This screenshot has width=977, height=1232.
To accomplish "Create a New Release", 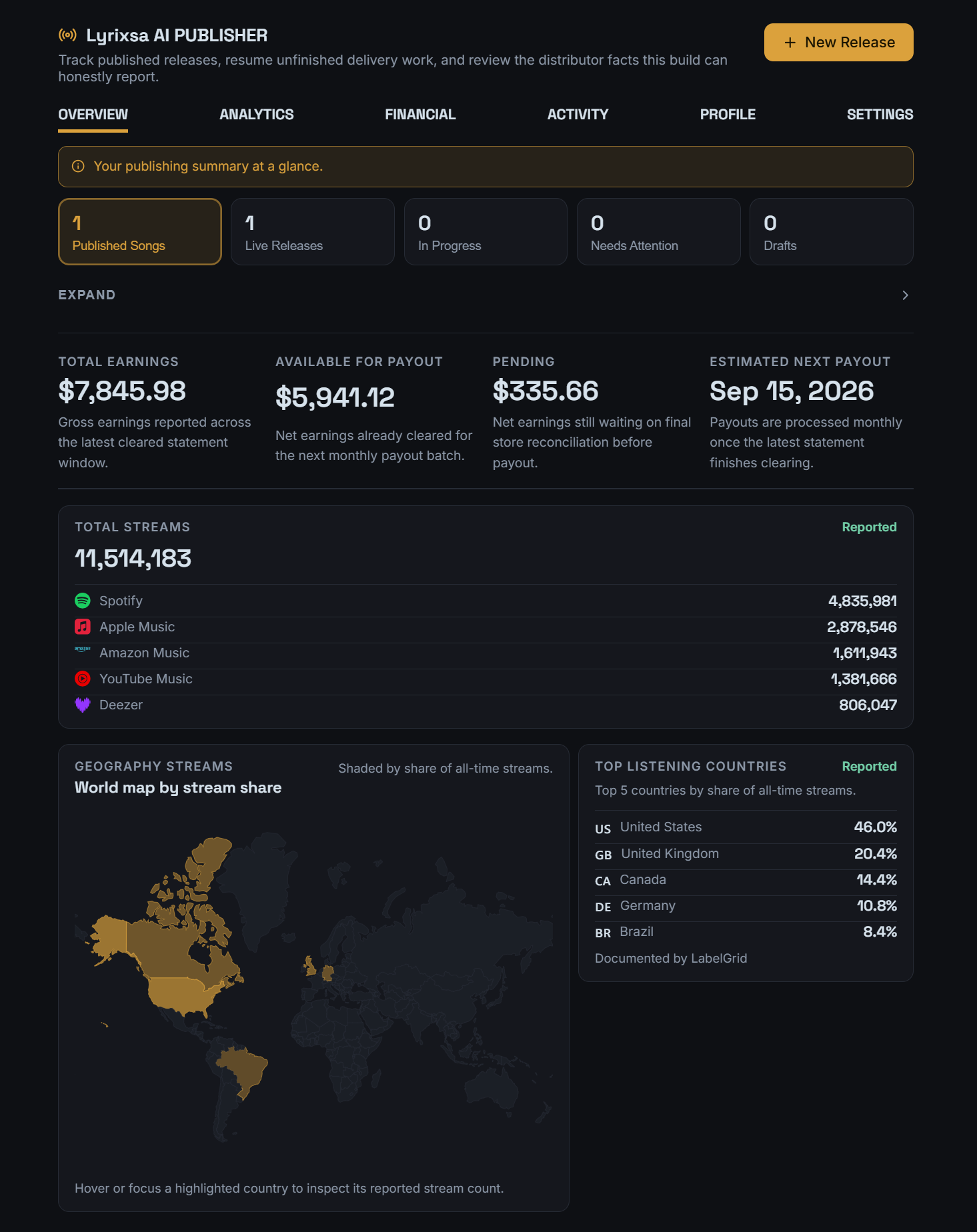I will 839,43.
